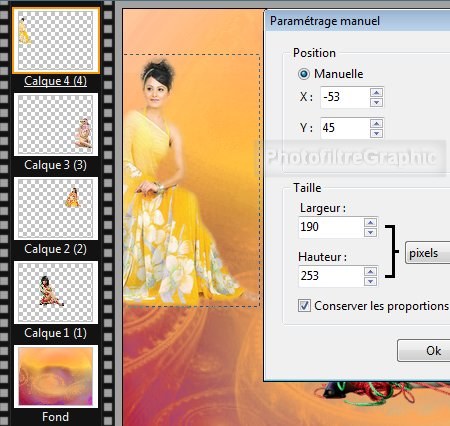Select the Calque 1 layer thumbnail
Screen dimensions: 450x426
coord(56,292)
